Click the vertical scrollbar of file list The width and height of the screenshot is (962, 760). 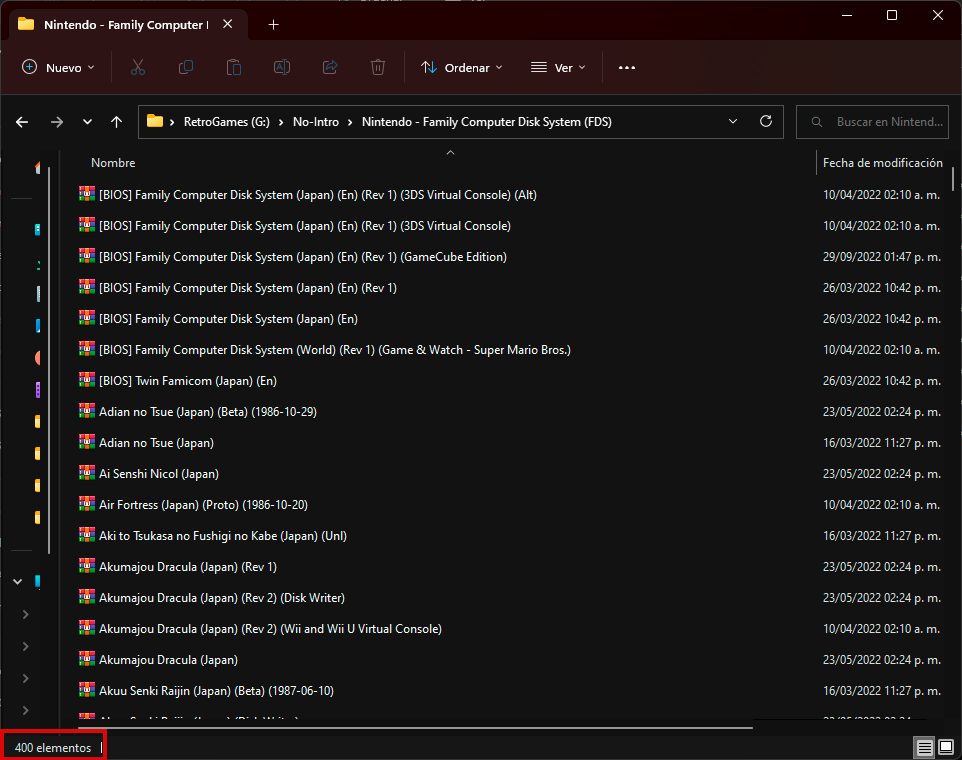(x=953, y=178)
